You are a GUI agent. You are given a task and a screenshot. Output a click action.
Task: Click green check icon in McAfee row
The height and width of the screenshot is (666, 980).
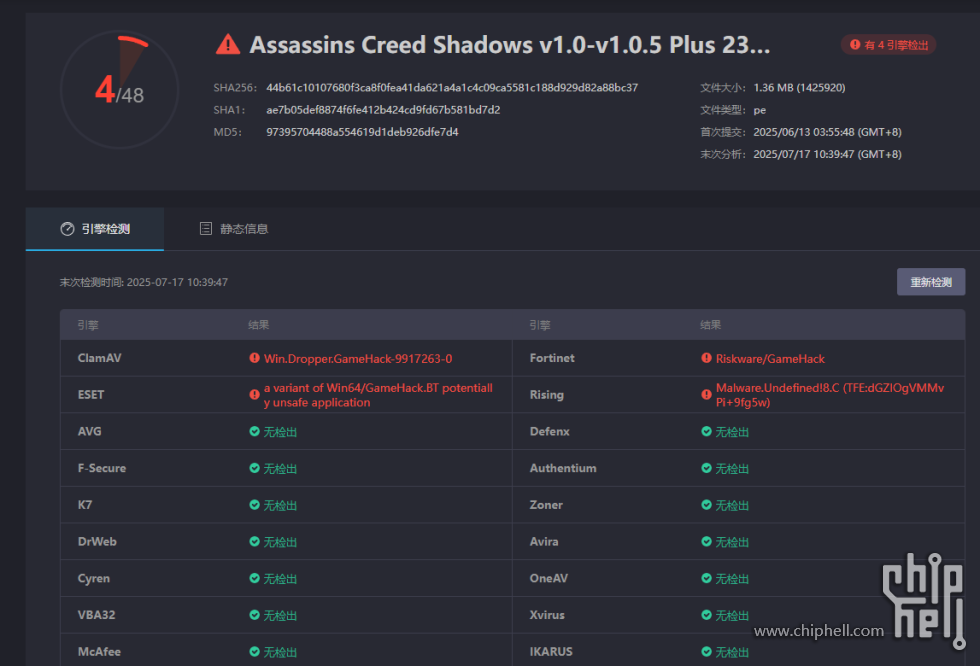tap(254, 652)
